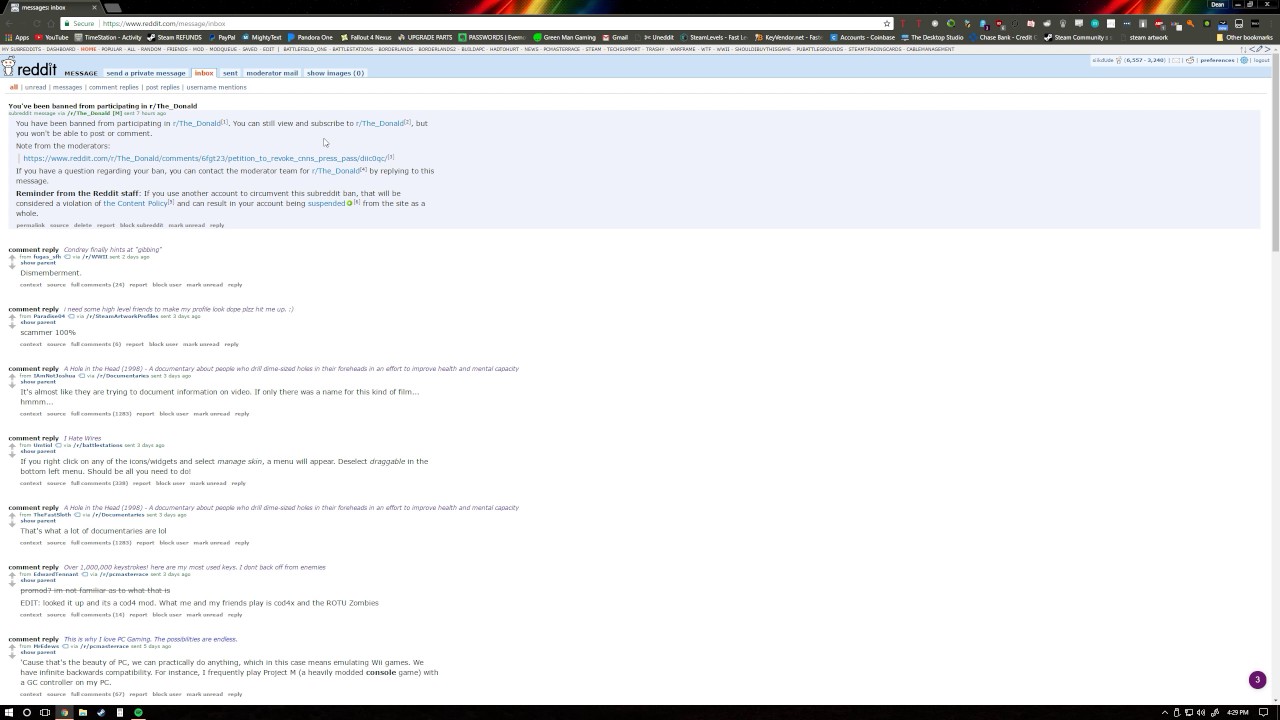Filter inbox by username mentions
The height and width of the screenshot is (720, 1280).
[216, 87]
